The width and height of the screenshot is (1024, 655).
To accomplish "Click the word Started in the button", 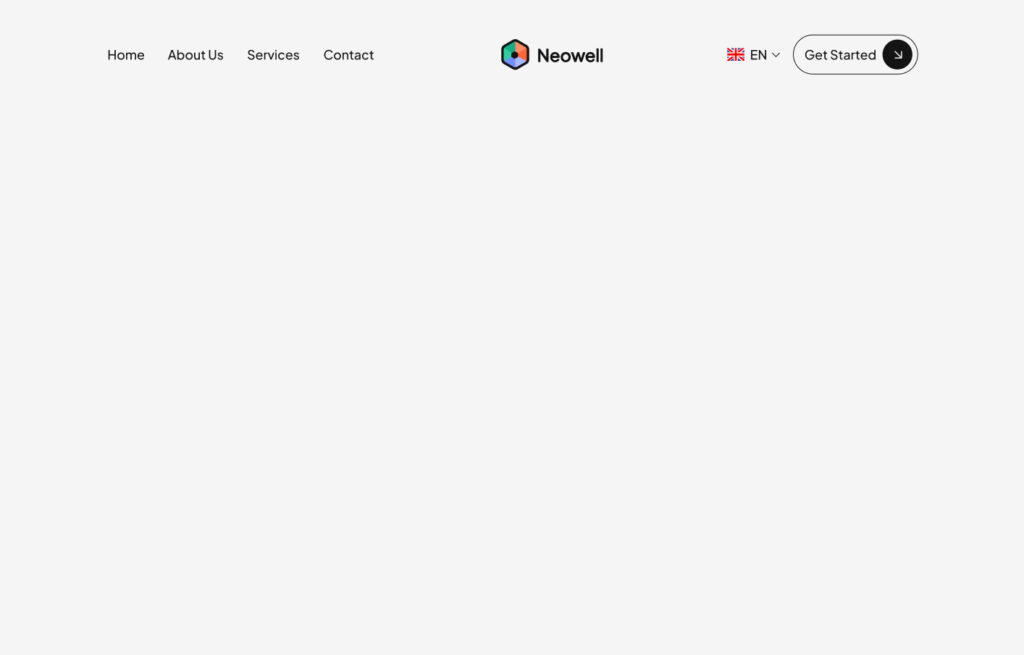I will pyautogui.click(x=852, y=55).
